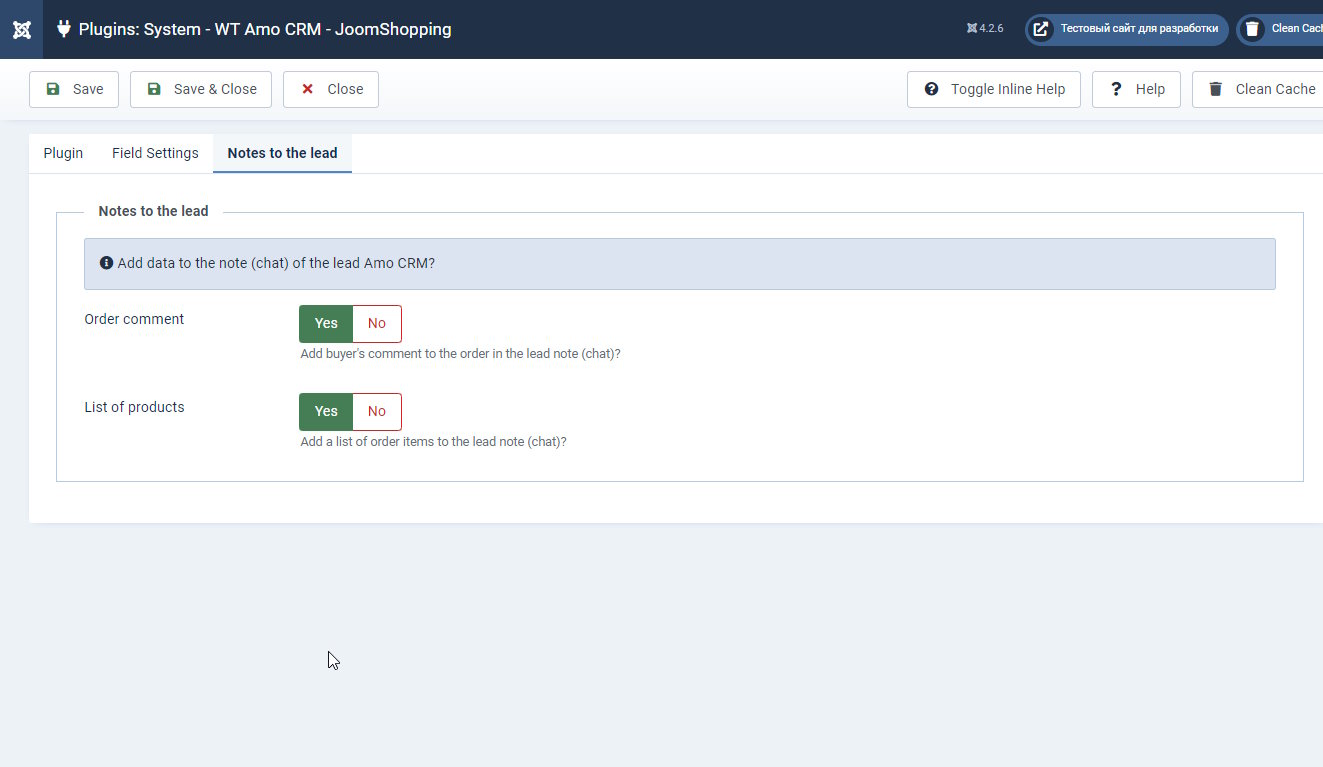This screenshot has width=1323, height=767.
Task: Click the info icon in the blue notice
Action: pos(107,263)
